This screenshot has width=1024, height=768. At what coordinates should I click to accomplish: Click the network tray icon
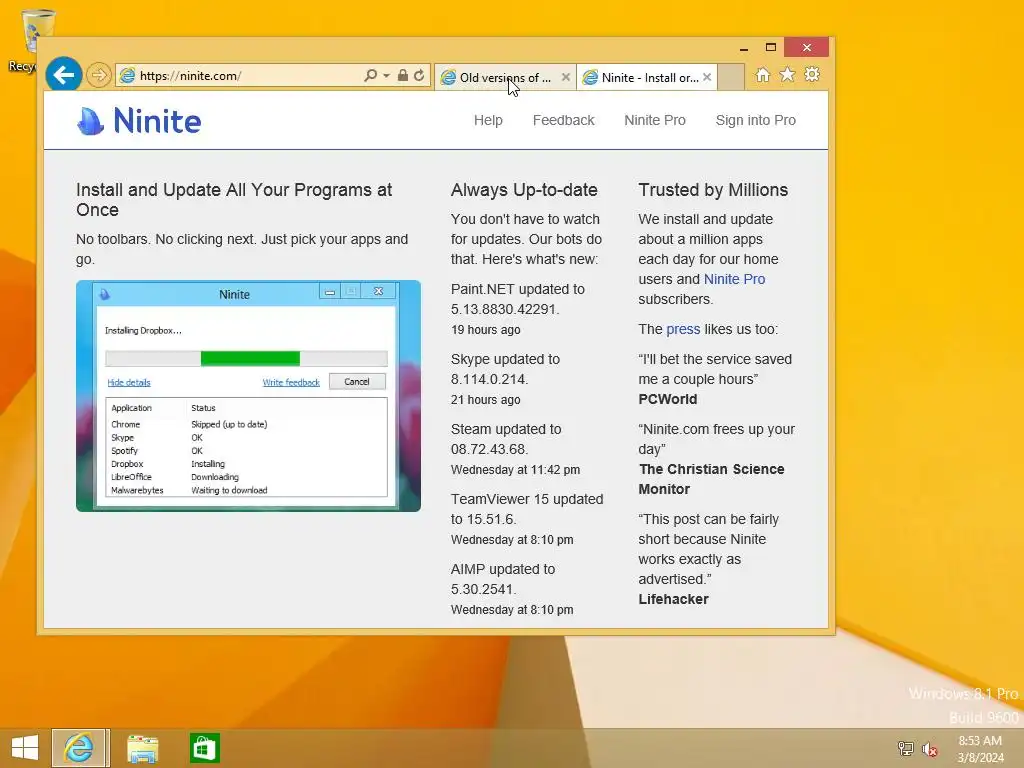(x=905, y=748)
